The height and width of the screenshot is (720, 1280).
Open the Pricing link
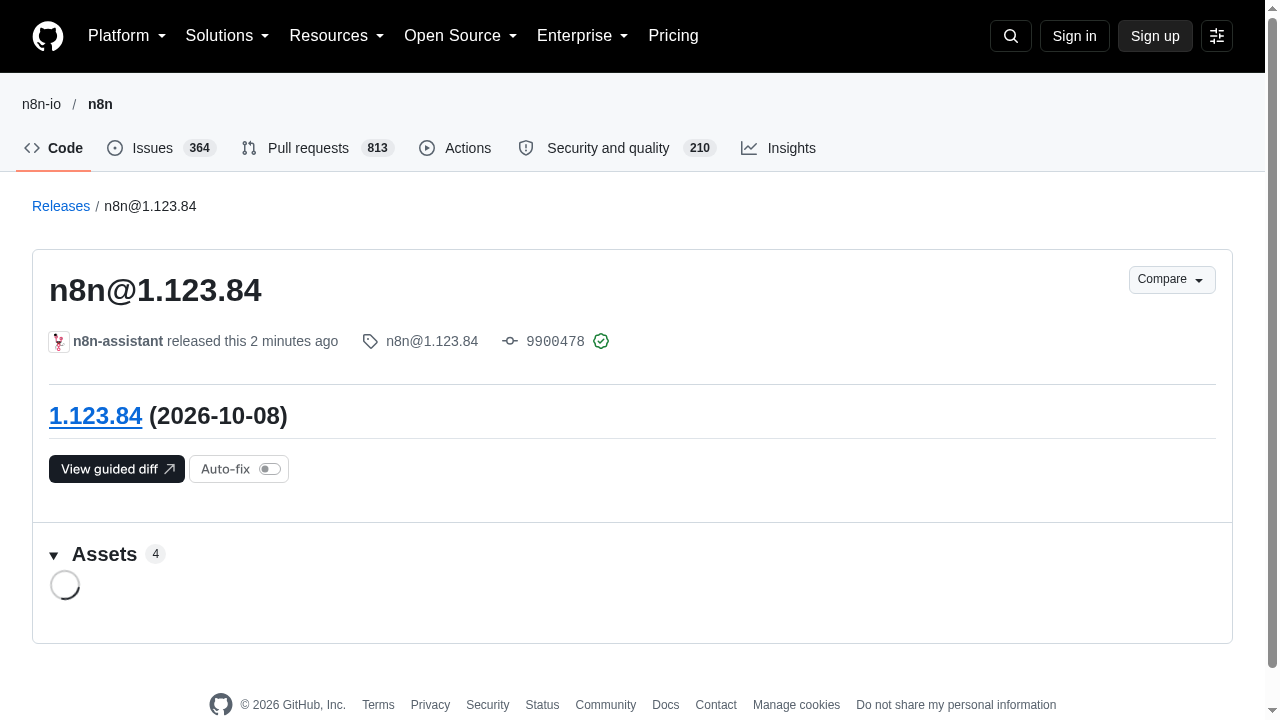[673, 36]
